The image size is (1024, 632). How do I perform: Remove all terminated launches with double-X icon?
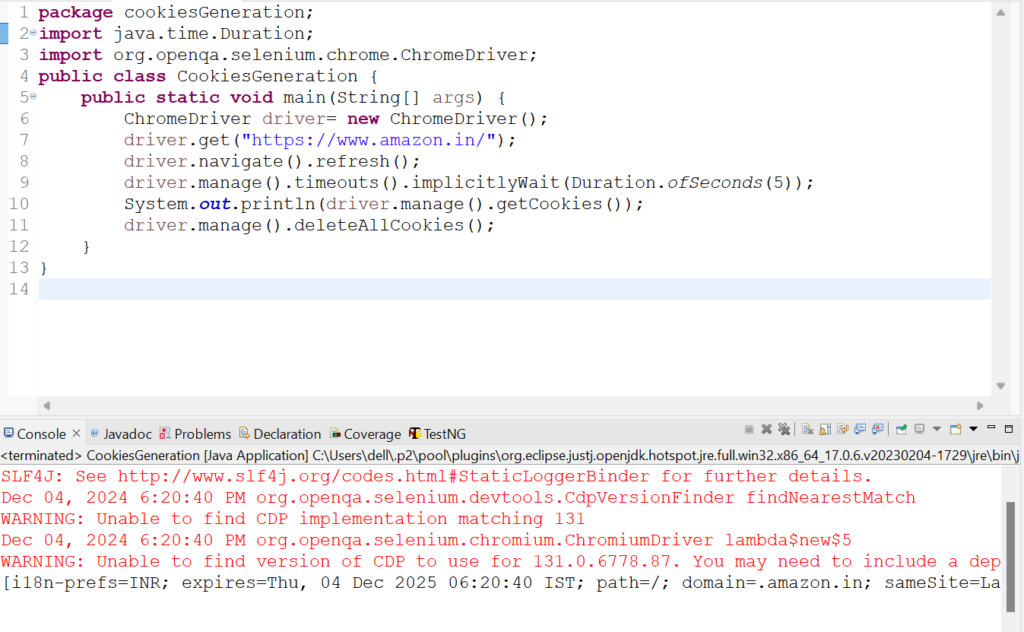(784, 430)
